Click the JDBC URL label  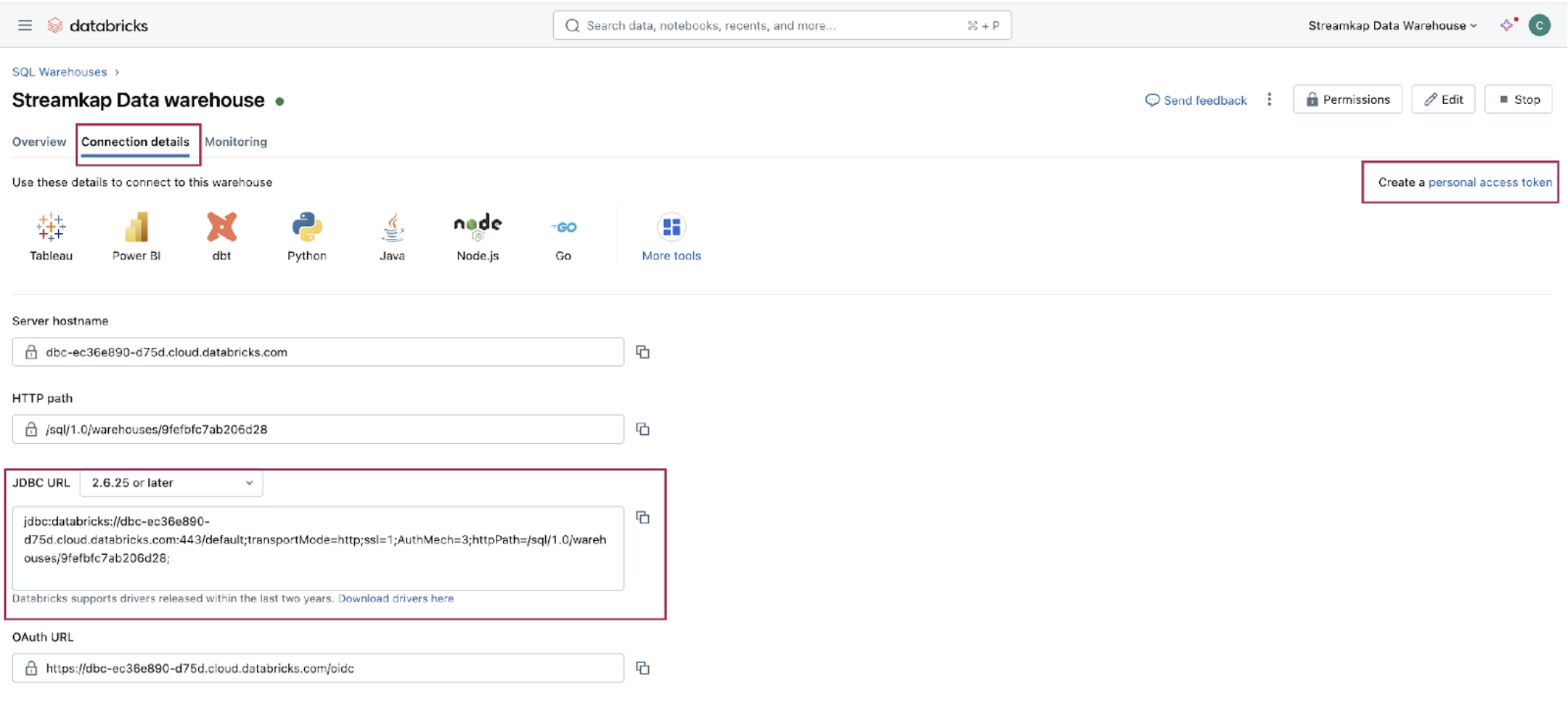[41, 483]
